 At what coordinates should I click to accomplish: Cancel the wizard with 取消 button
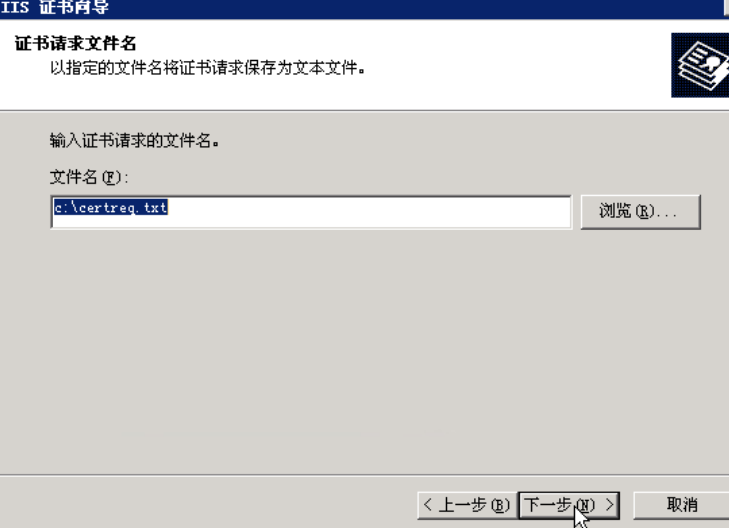coord(681,505)
